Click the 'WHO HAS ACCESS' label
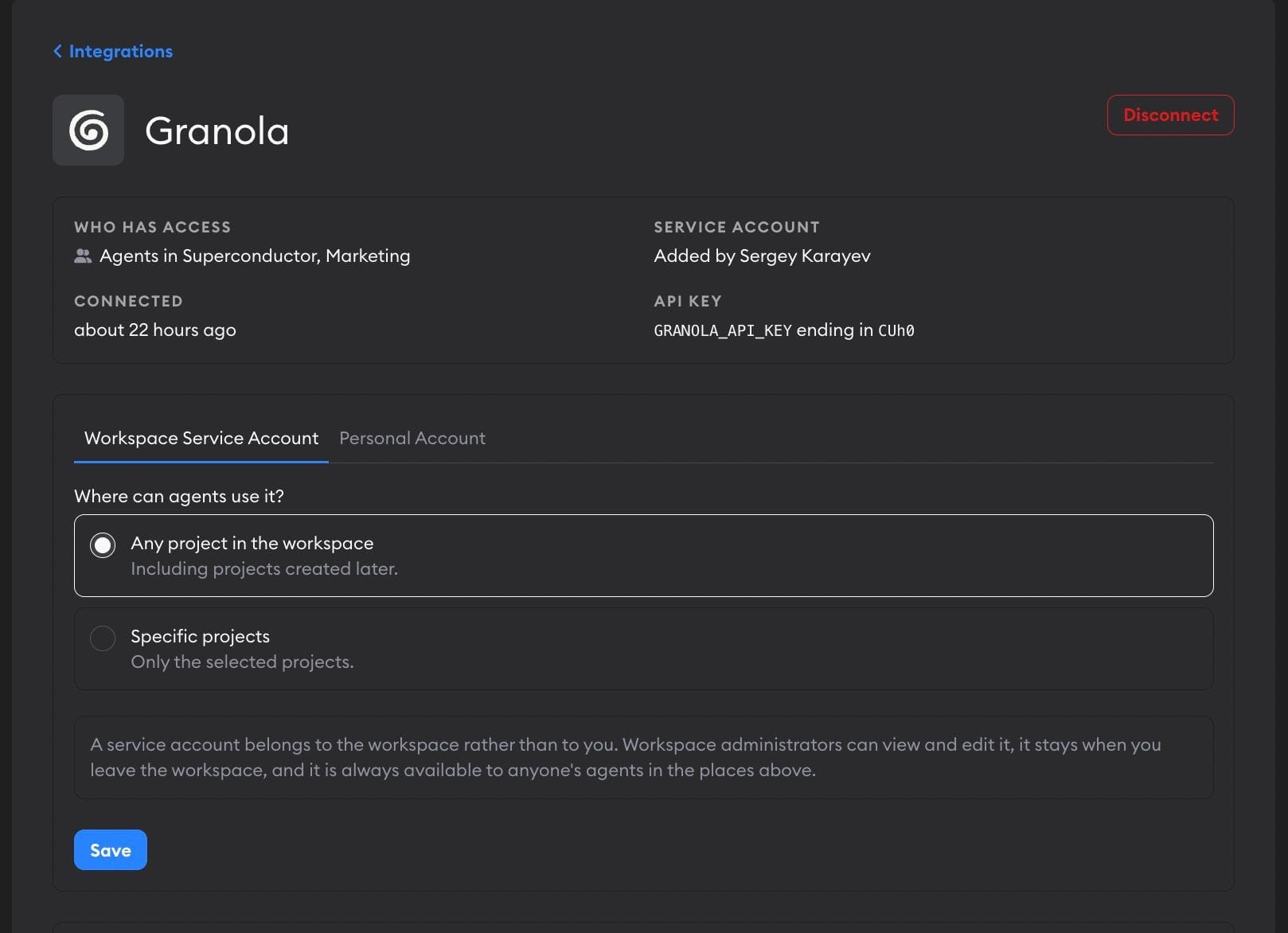The height and width of the screenshot is (933, 1288). click(152, 227)
